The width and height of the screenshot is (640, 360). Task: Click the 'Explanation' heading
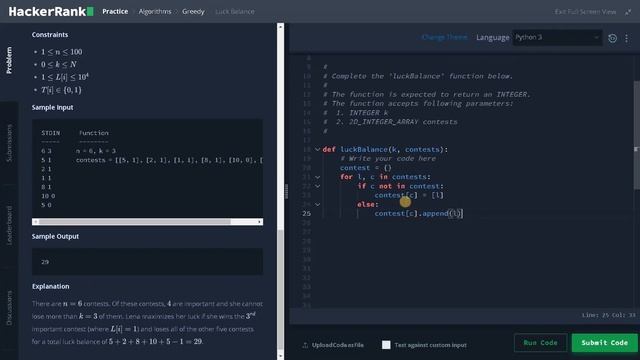pyautogui.click(x=51, y=287)
